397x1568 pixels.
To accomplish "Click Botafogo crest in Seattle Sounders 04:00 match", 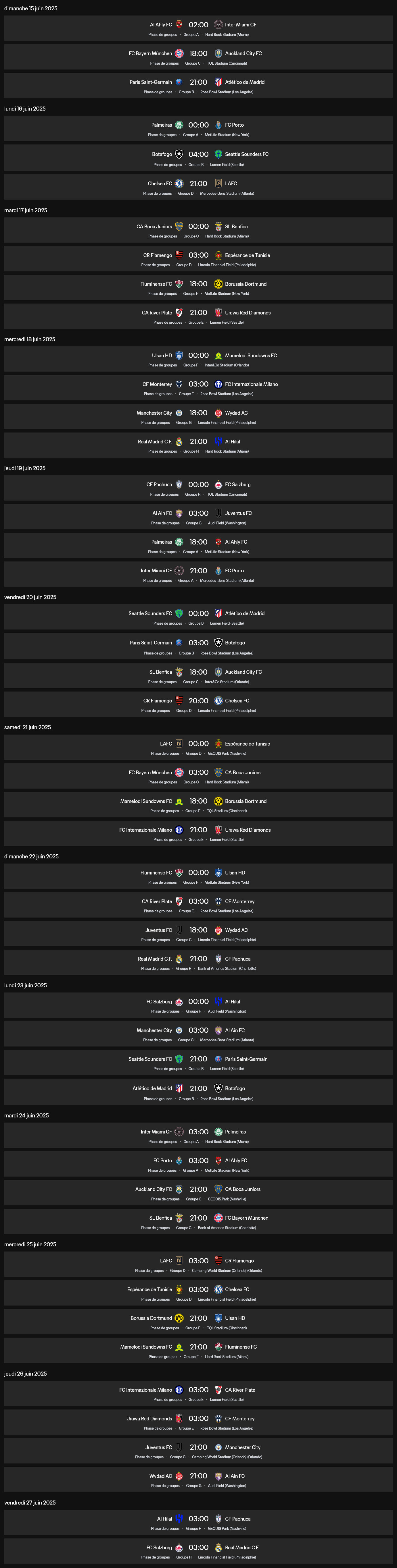I will tap(179, 154).
